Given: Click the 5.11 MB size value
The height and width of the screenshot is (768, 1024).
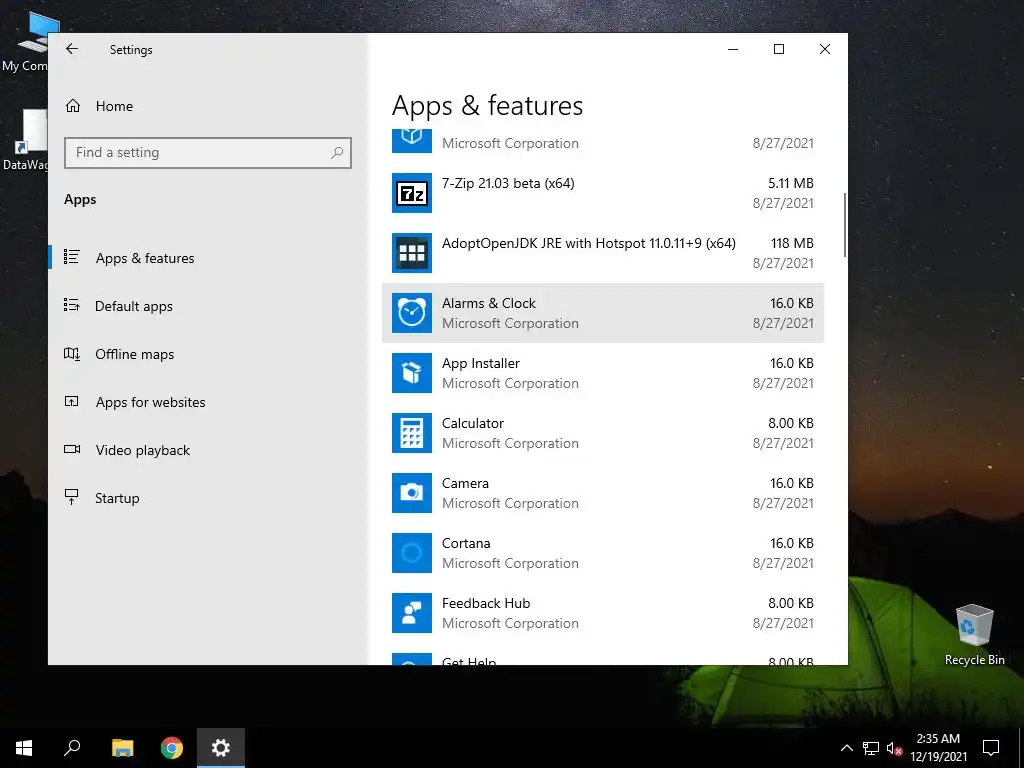Looking at the screenshot, I should coord(790,183).
